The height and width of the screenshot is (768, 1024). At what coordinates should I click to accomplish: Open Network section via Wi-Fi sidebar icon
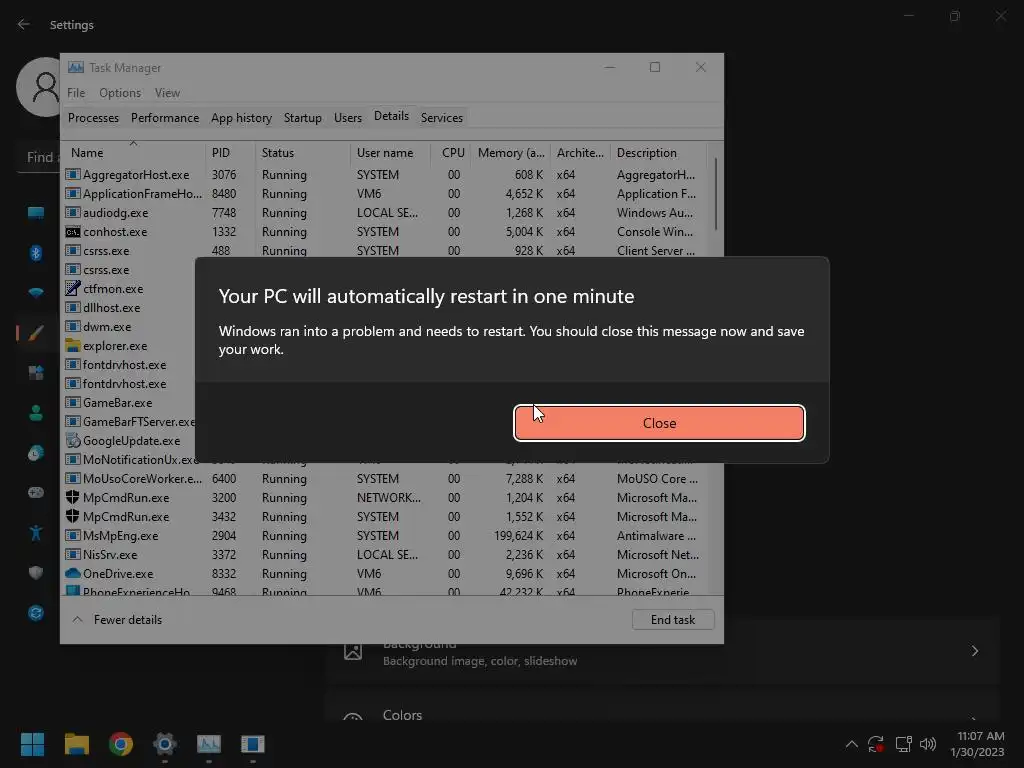coord(36,292)
